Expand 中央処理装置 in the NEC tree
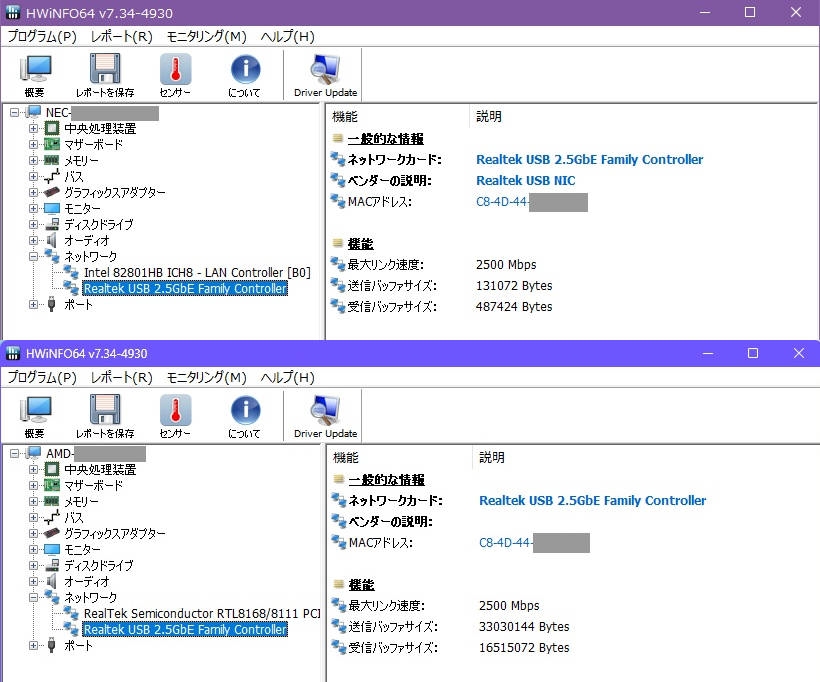Screen dimensions: 820x682 33,129
